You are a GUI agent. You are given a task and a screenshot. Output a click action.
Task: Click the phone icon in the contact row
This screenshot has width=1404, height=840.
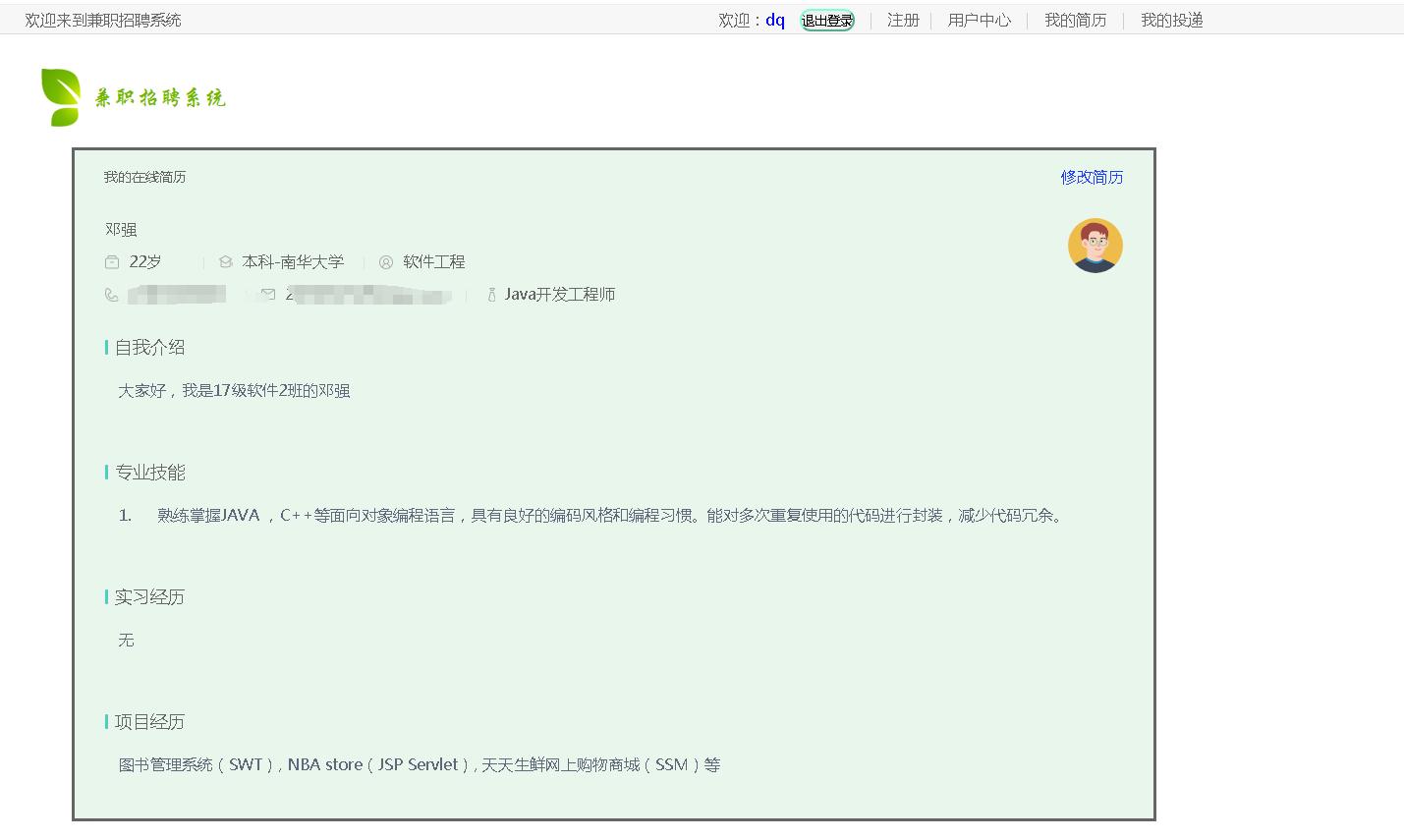(x=110, y=294)
